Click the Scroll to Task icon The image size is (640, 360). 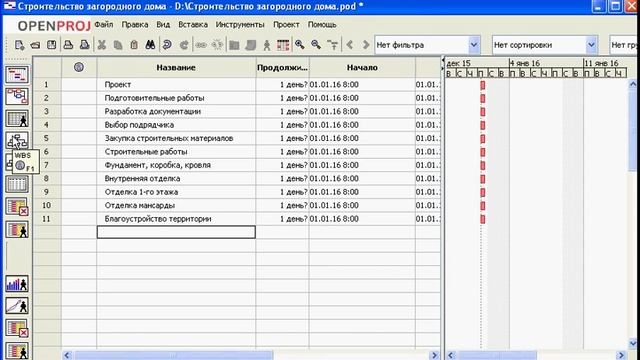pyautogui.click(x=333, y=45)
